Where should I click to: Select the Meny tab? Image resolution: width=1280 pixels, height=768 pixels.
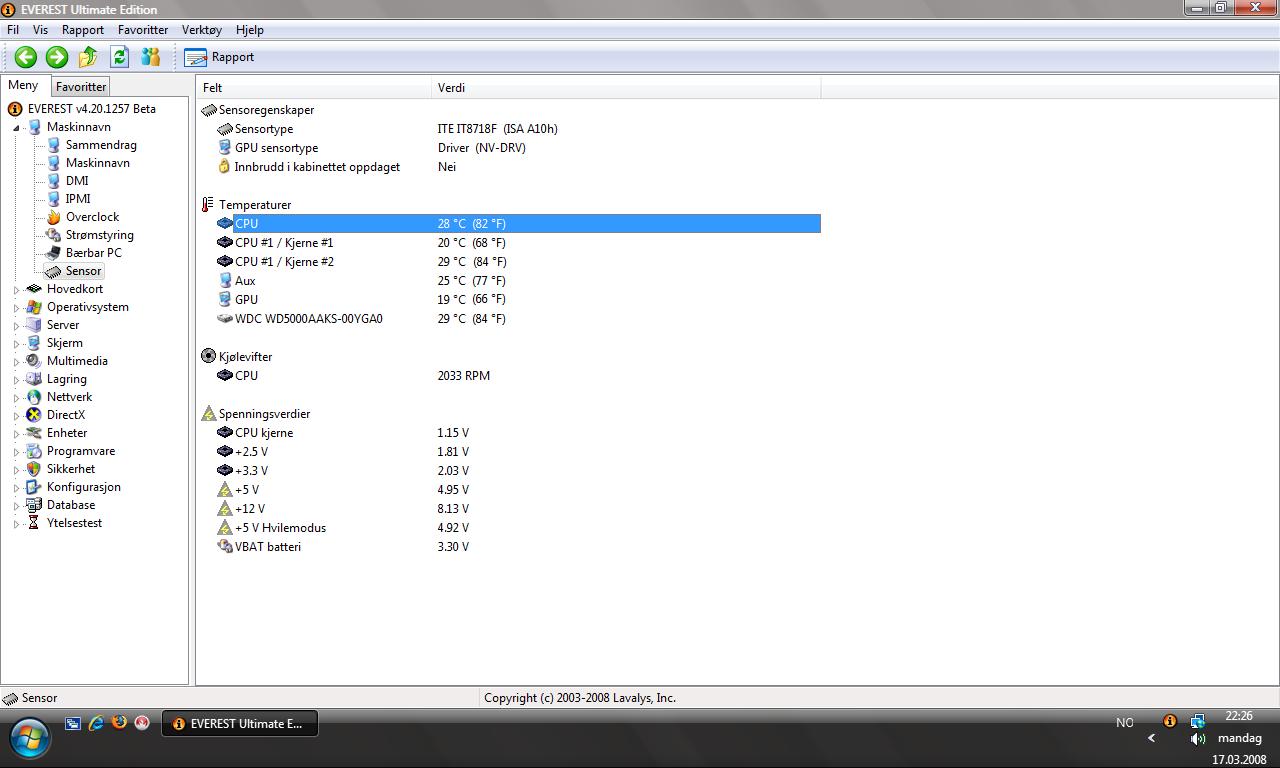(x=24, y=86)
